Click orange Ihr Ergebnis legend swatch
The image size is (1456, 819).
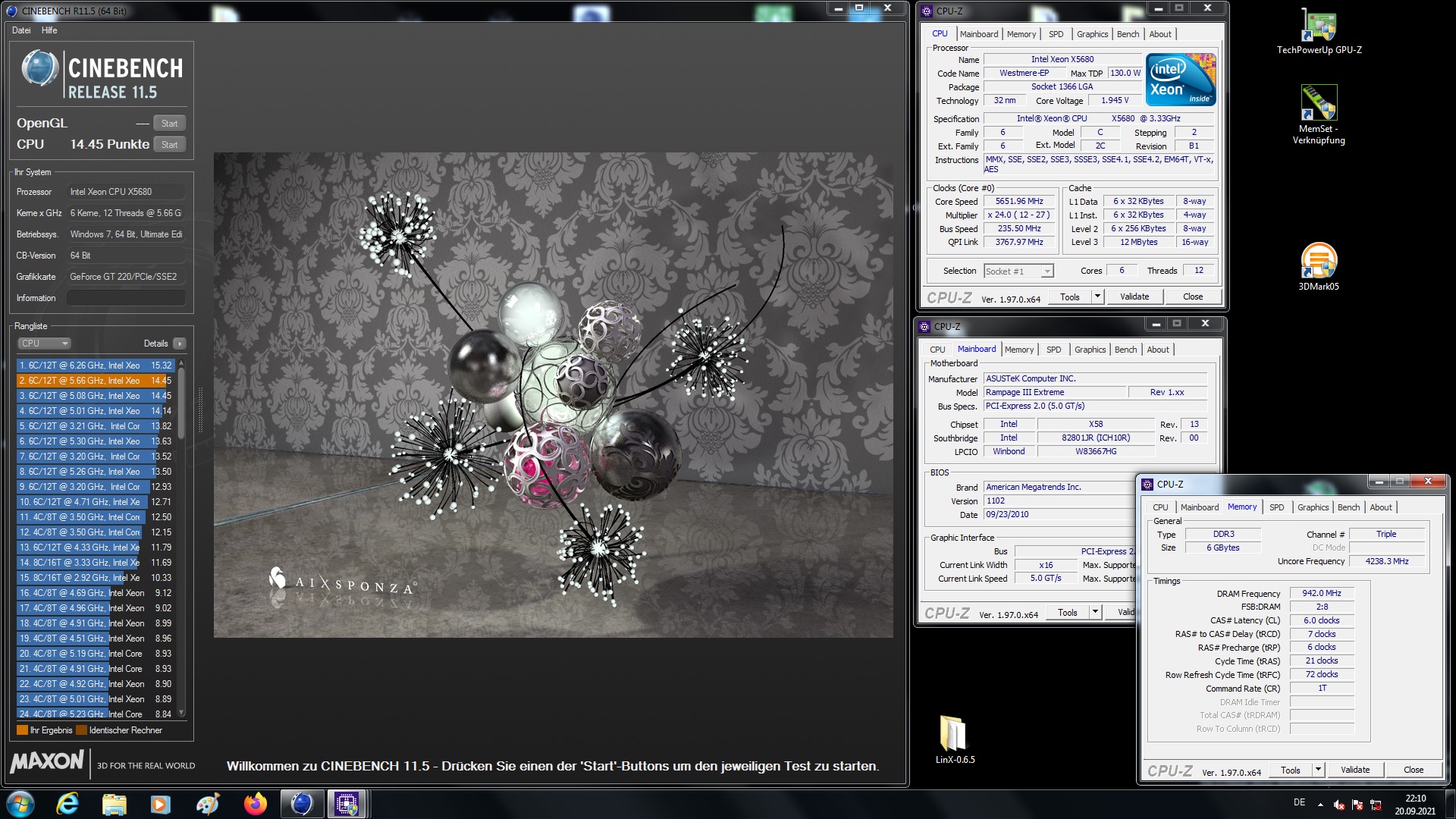point(22,730)
